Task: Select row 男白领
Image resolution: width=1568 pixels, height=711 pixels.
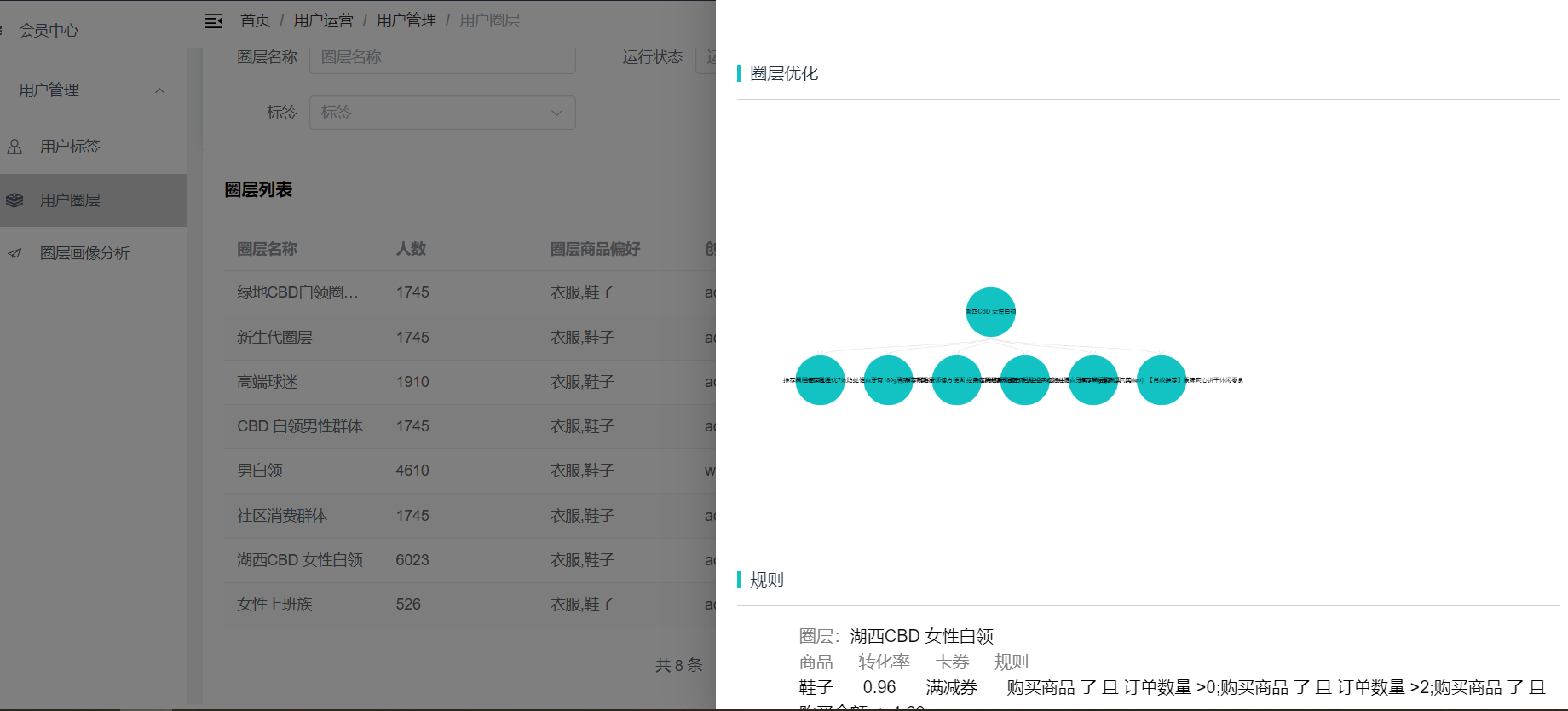Action: (470, 471)
